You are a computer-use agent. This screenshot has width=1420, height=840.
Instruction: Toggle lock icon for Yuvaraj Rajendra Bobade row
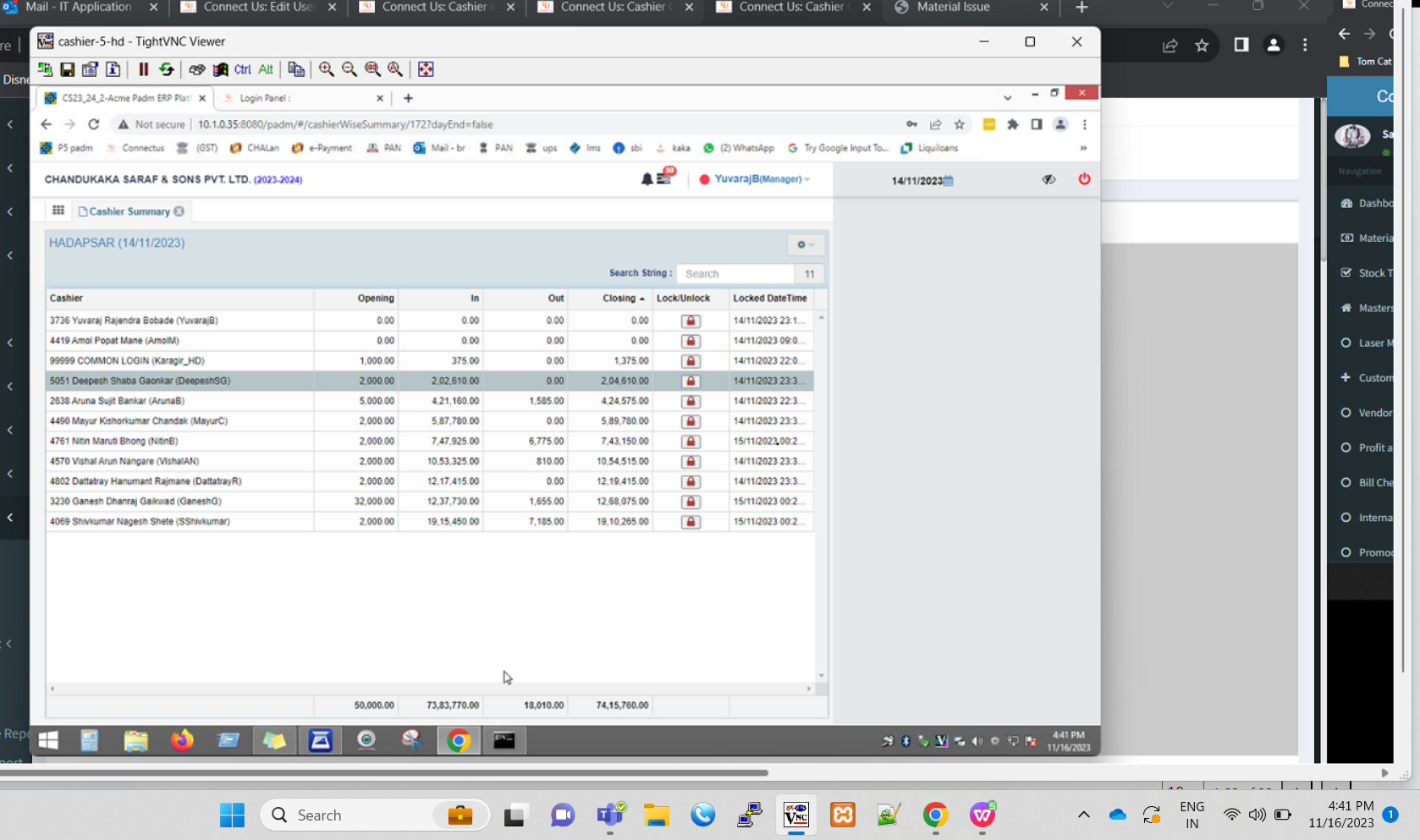coord(691,321)
